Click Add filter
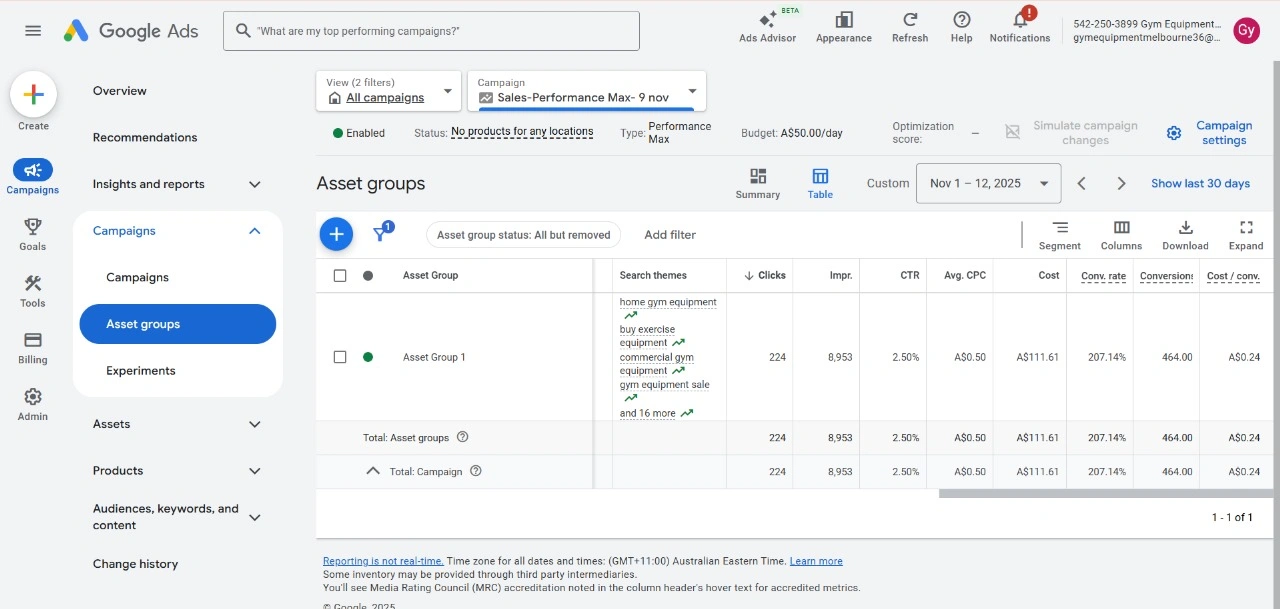The width and height of the screenshot is (1280, 609). pos(670,235)
